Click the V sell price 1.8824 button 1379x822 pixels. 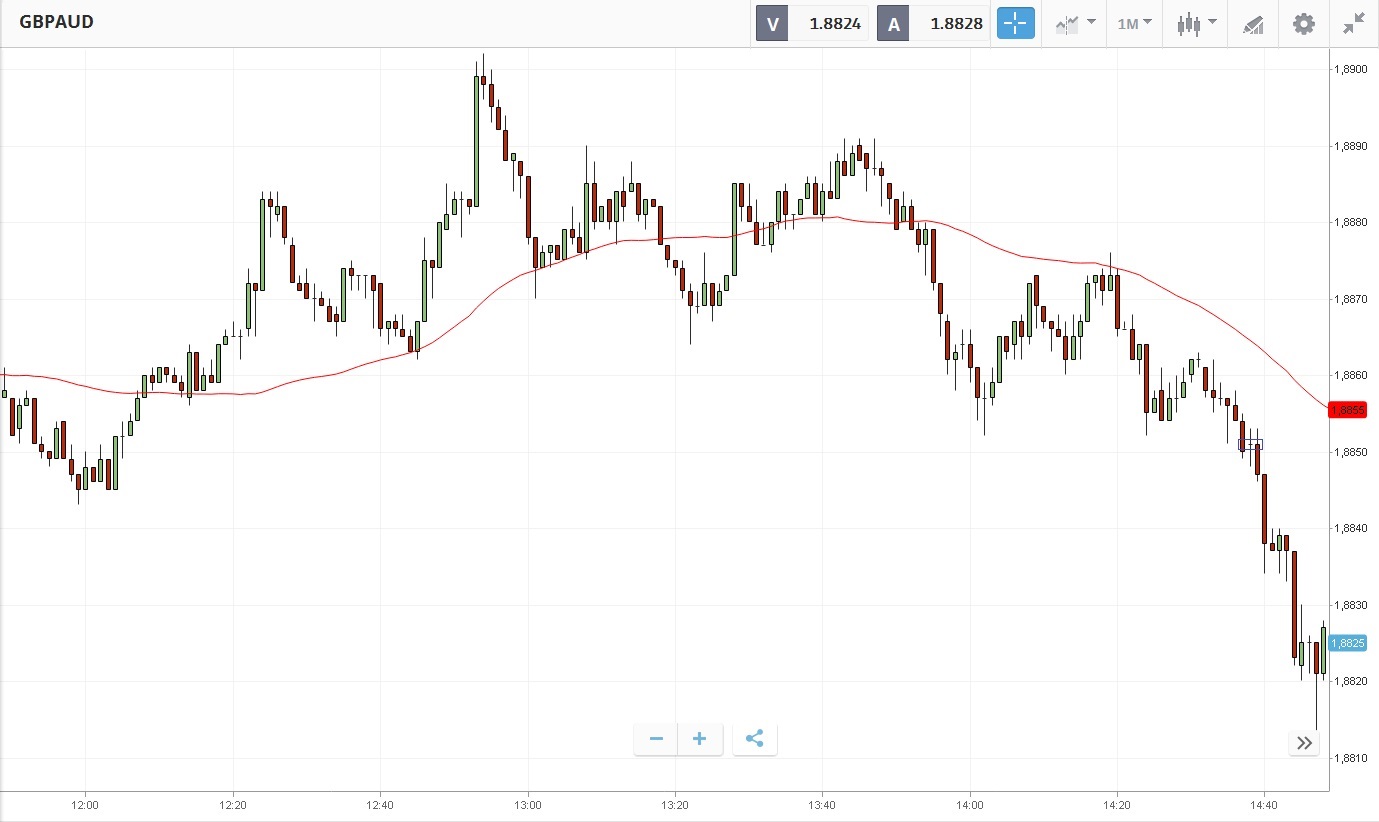pos(812,24)
